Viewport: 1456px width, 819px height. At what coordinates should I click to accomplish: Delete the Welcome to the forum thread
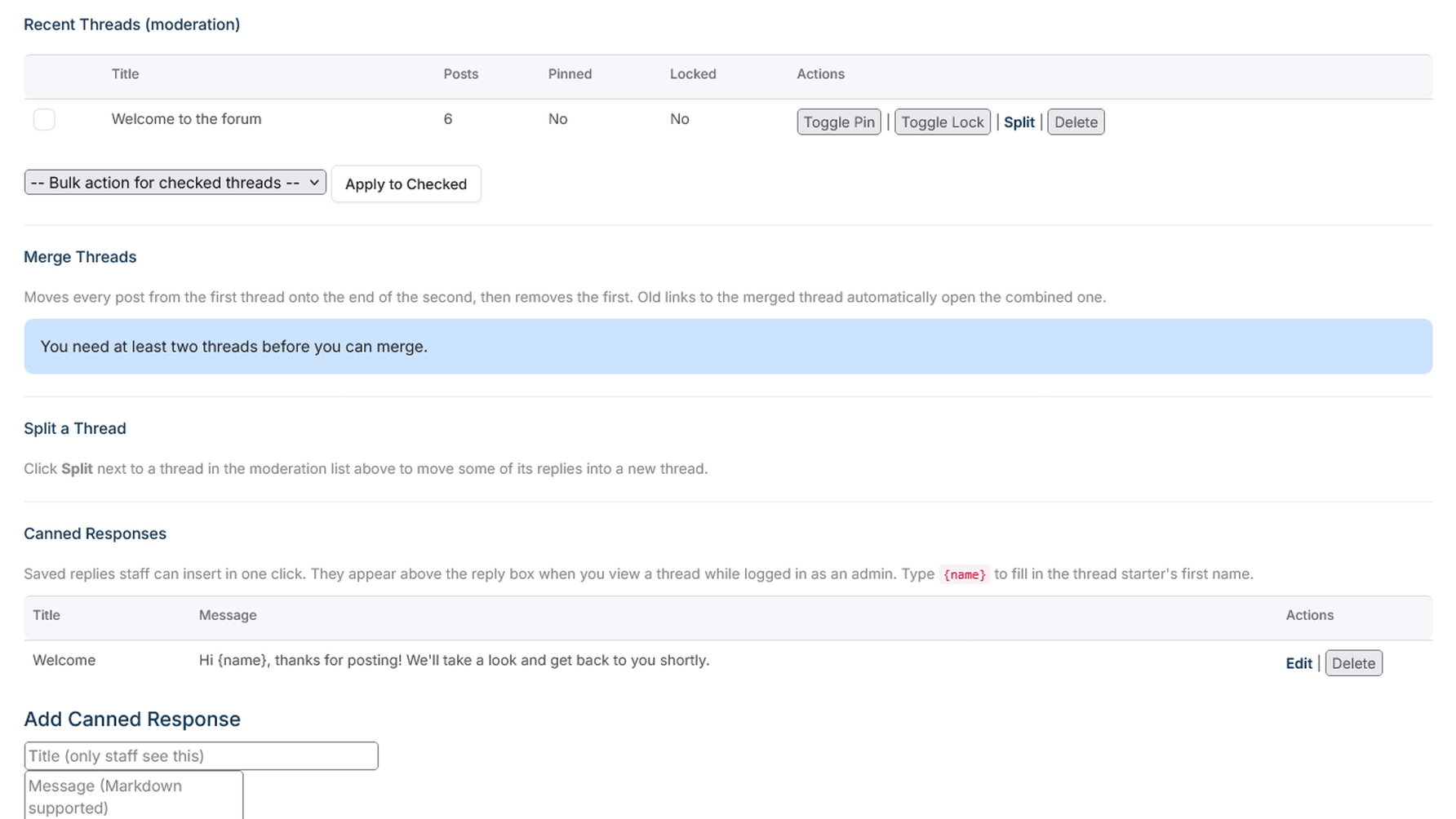(1076, 122)
